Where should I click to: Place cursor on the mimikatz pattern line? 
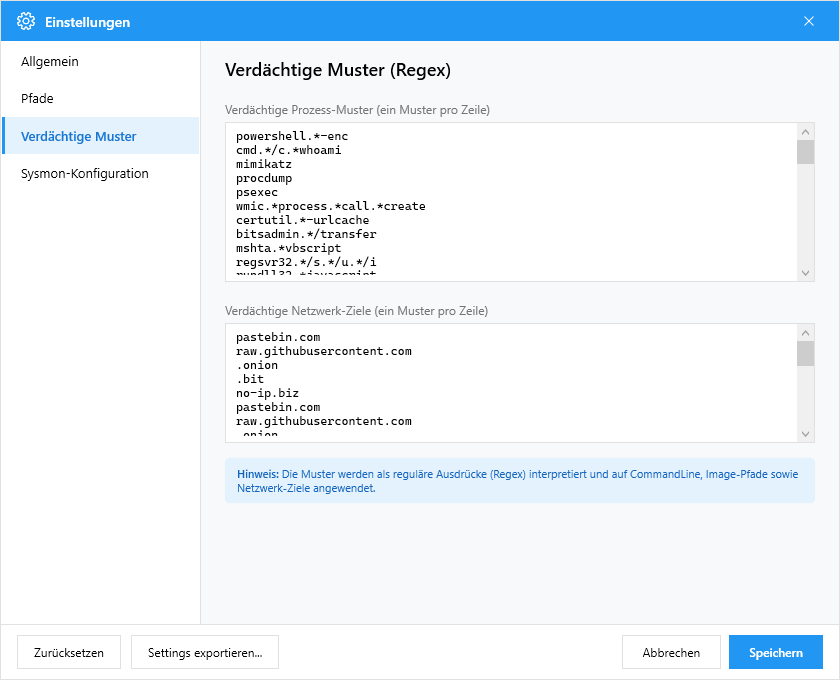(264, 164)
